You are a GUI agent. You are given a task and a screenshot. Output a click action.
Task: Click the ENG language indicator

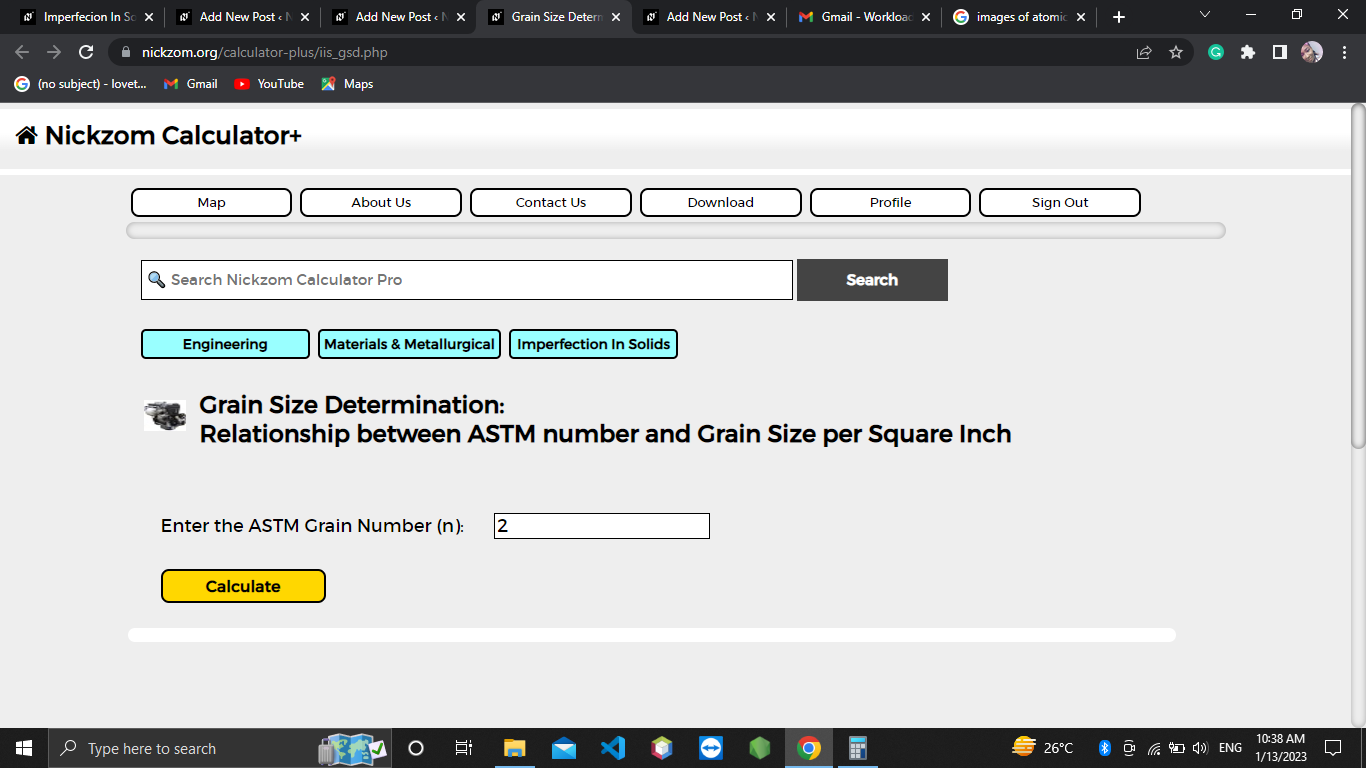point(1230,748)
